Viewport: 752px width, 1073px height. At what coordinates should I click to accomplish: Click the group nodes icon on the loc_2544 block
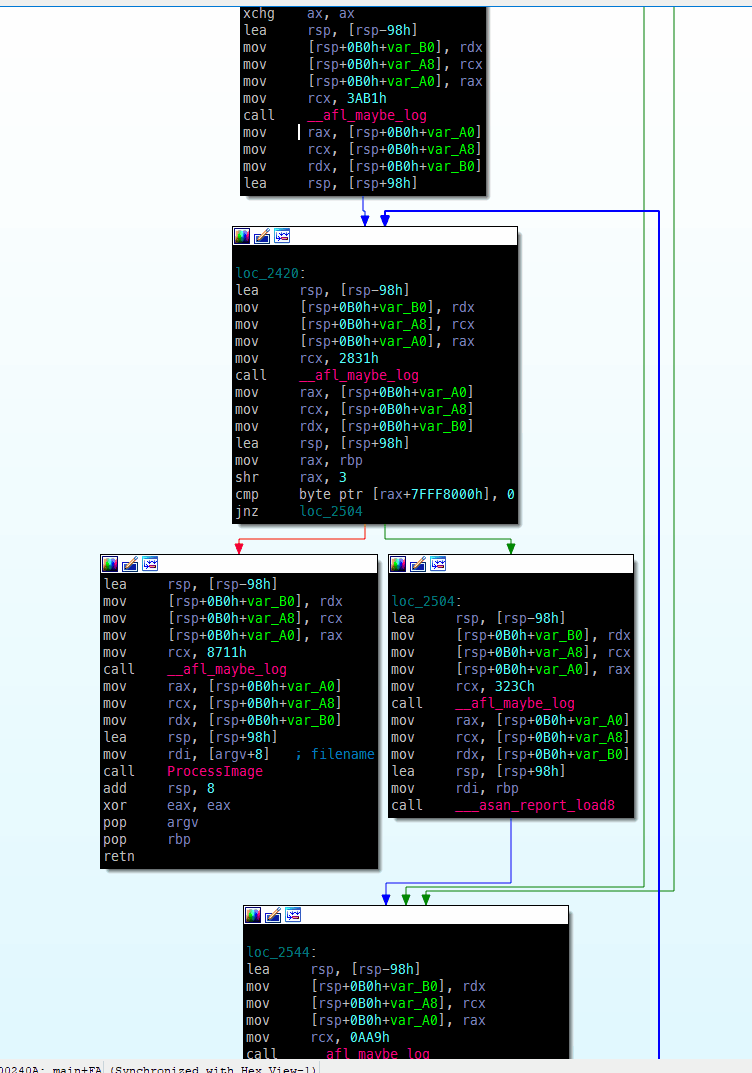(294, 915)
